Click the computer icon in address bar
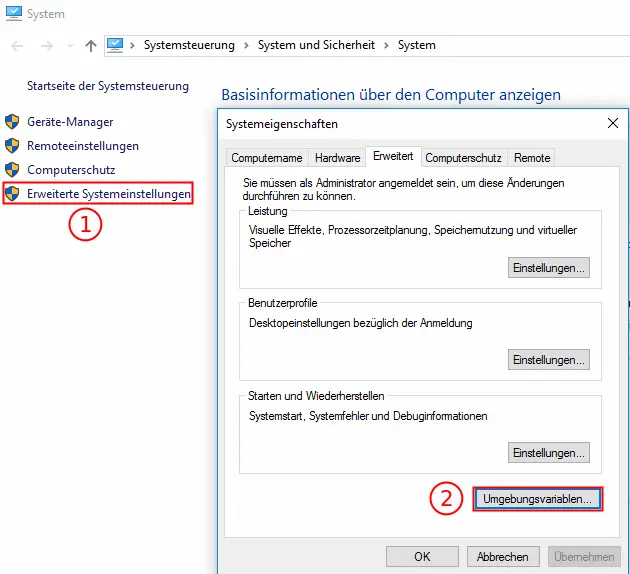This screenshot has width=630, height=574. tap(115, 45)
